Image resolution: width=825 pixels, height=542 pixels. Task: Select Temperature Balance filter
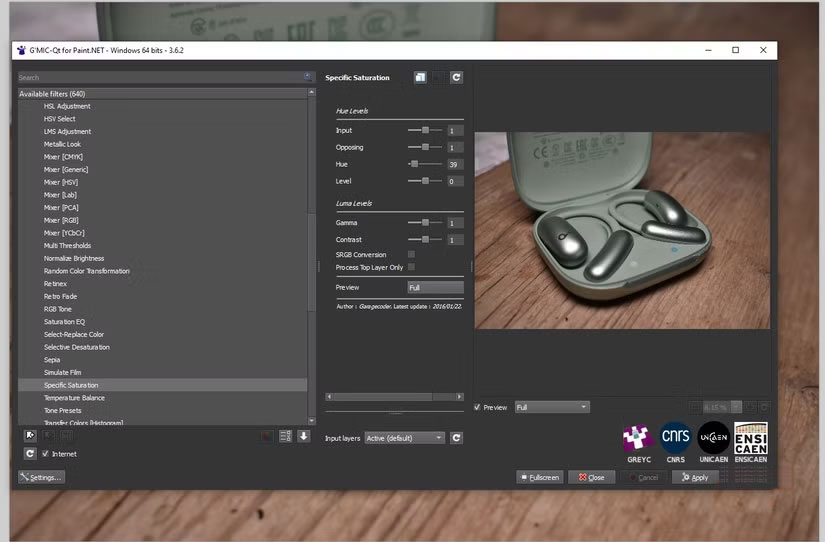(x=73, y=398)
